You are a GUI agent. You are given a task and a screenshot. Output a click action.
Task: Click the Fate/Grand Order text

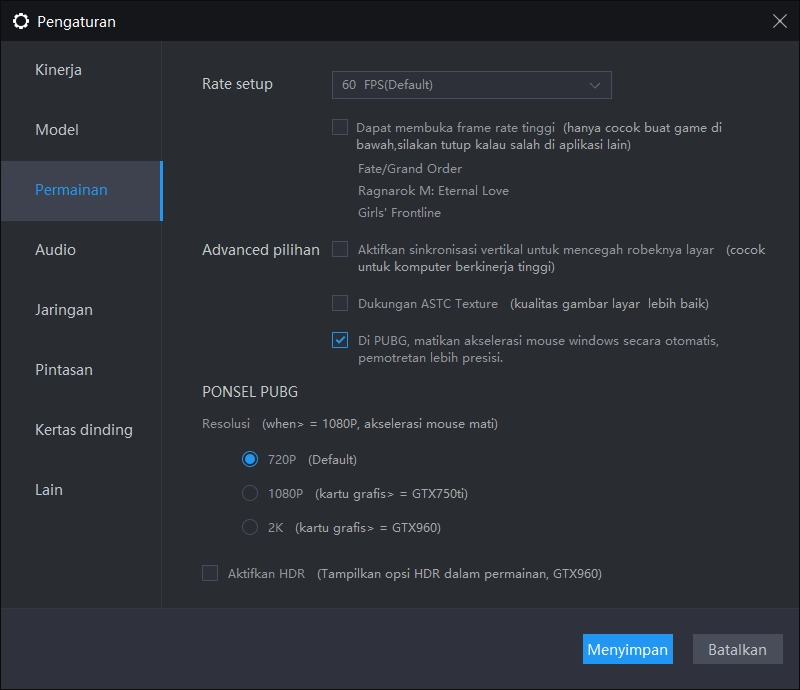pos(410,168)
